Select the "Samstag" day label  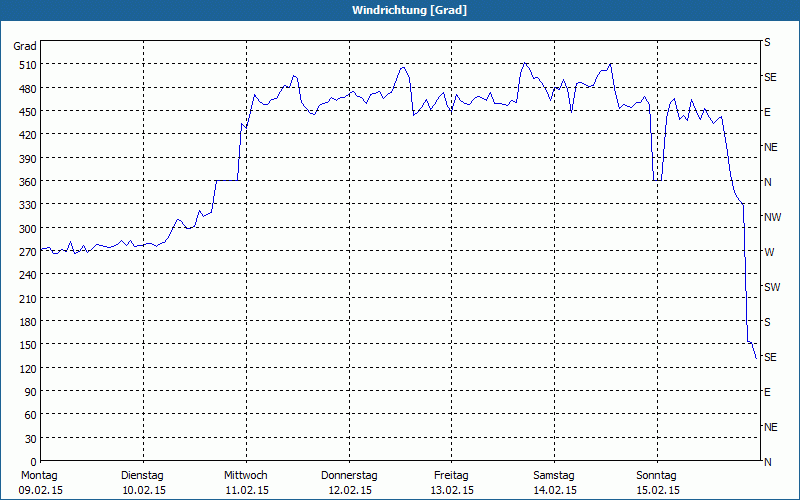point(554,476)
